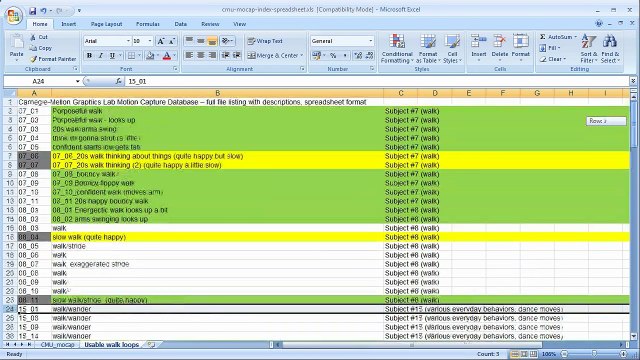Open the Font dialog launcher
Image resolution: width=640 pixels, height=360 pixels.
(176, 69)
